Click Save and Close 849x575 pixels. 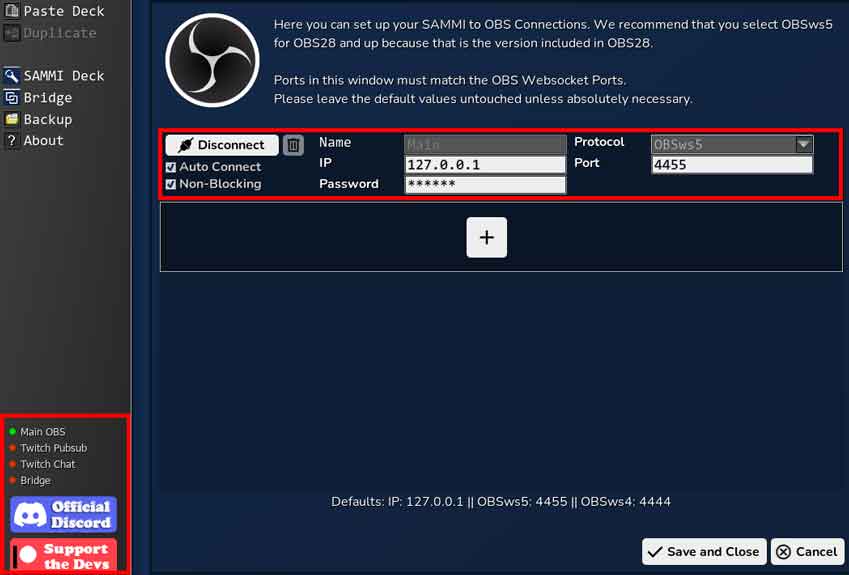(x=704, y=551)
